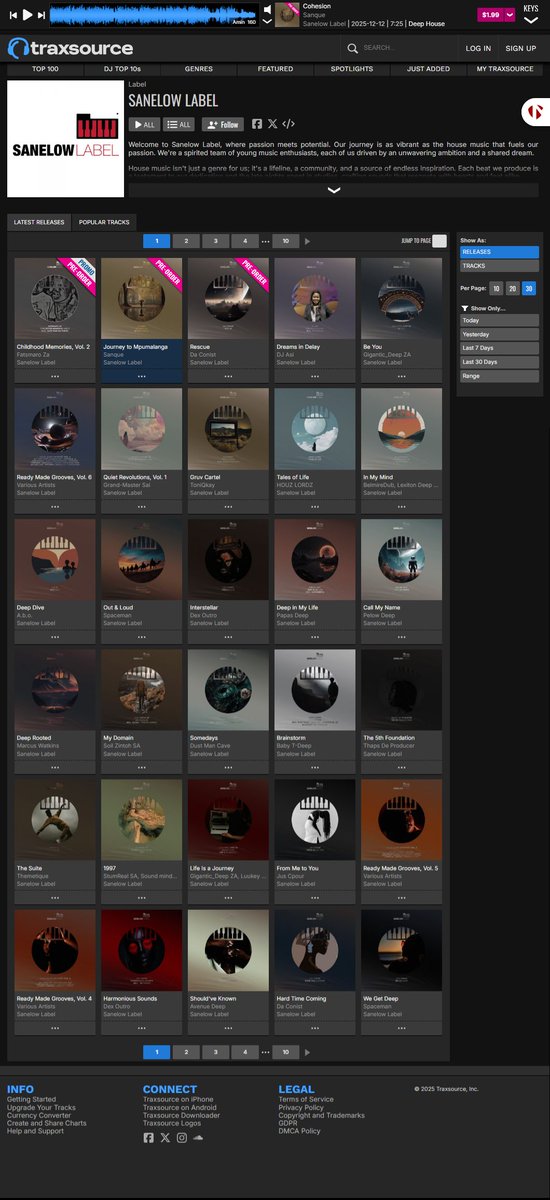The height and width of the screenshot is (1200, 550).
Task: Click top pagination next arrow
Action: (x=307, y=241)
